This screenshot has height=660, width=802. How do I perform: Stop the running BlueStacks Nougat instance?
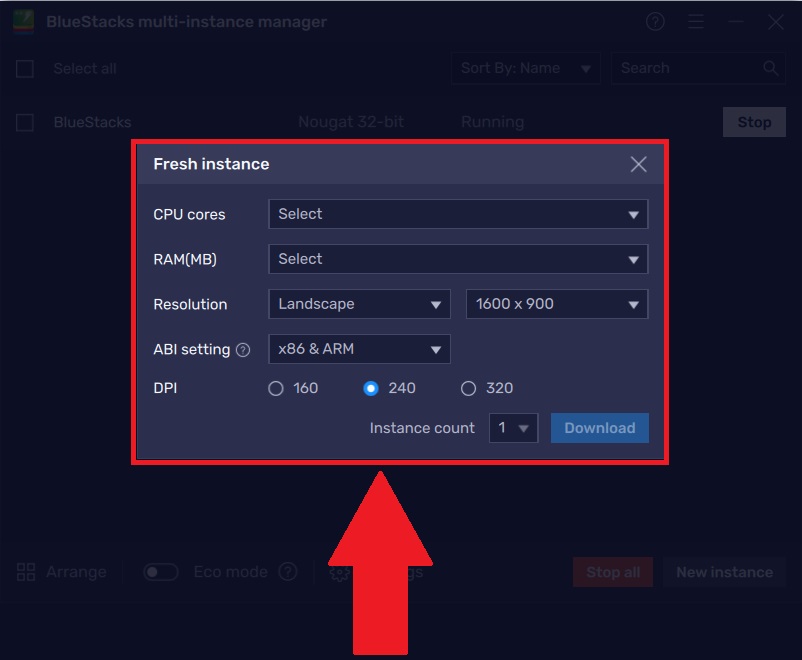coord(754,121)
